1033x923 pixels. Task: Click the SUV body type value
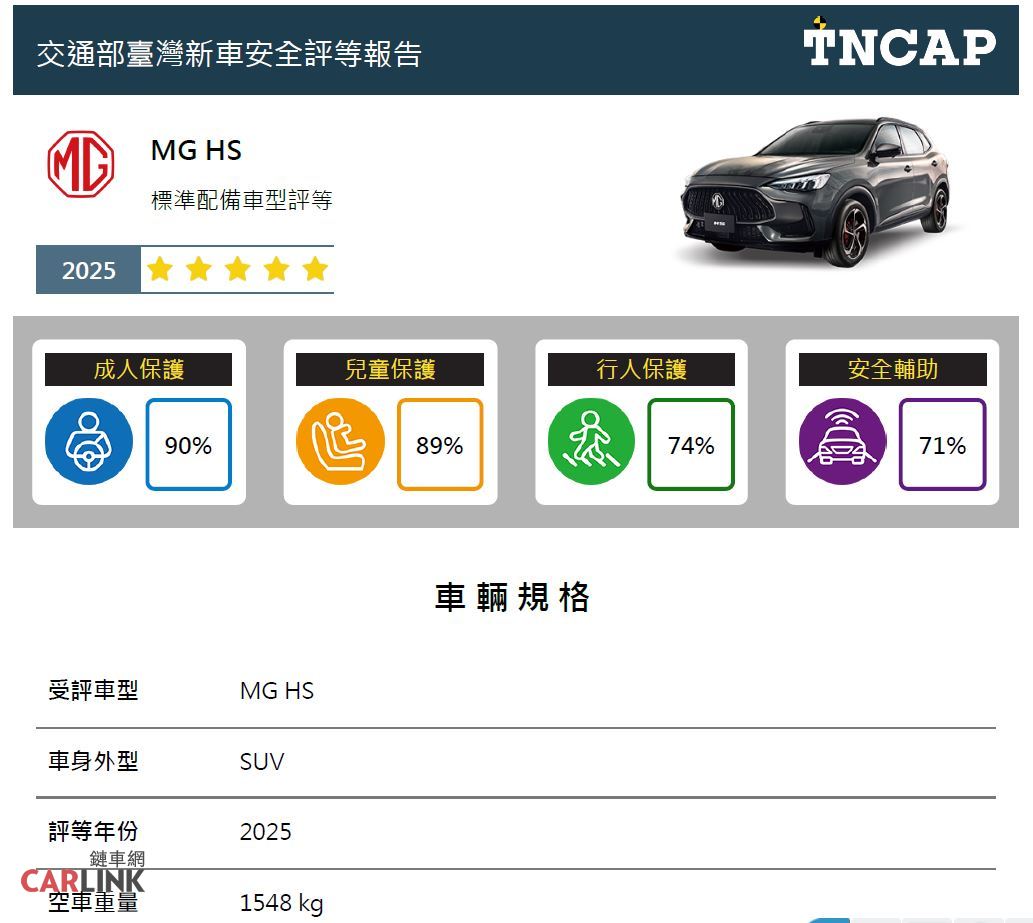tap(262, 762)
